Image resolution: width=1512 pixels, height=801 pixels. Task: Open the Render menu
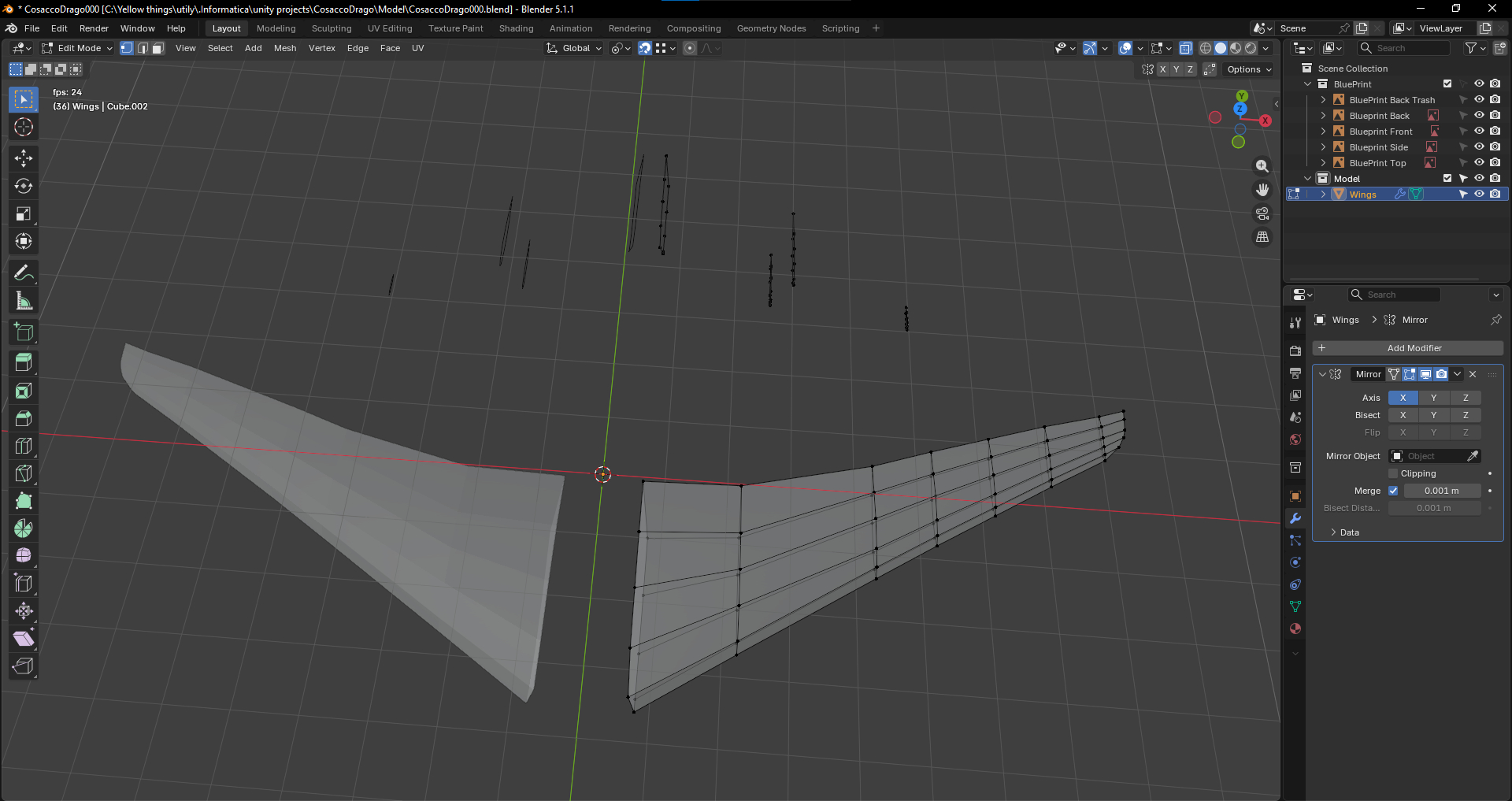click(x=94, y=28)
